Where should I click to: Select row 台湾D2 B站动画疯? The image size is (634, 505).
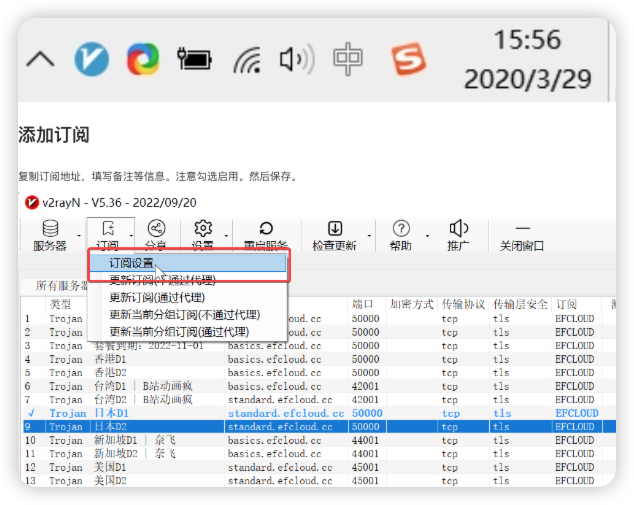(x=319, y=399)
